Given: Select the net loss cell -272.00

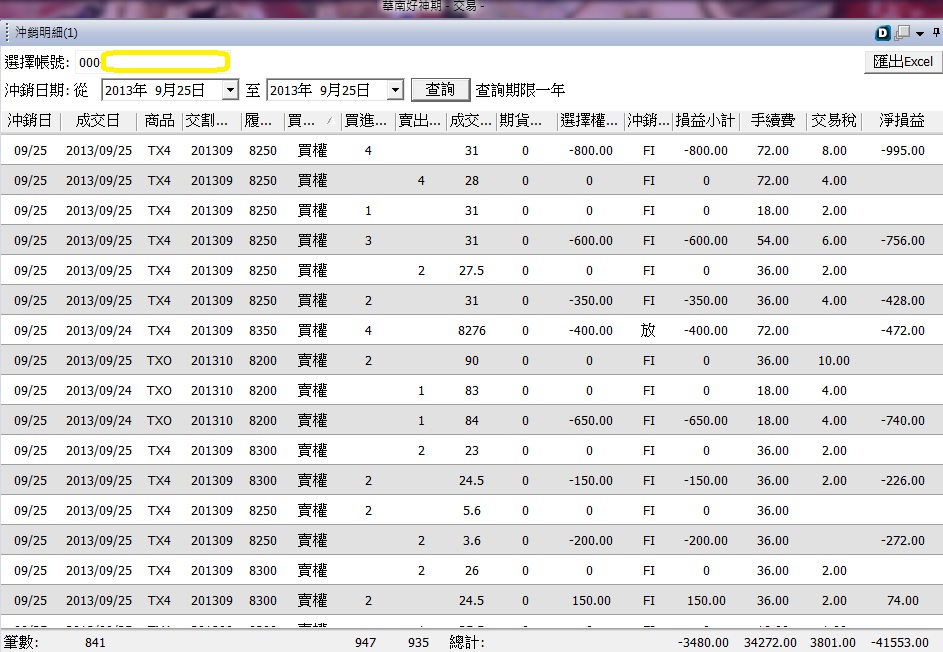Looking at the screenshot, I should tap(903, 540).
